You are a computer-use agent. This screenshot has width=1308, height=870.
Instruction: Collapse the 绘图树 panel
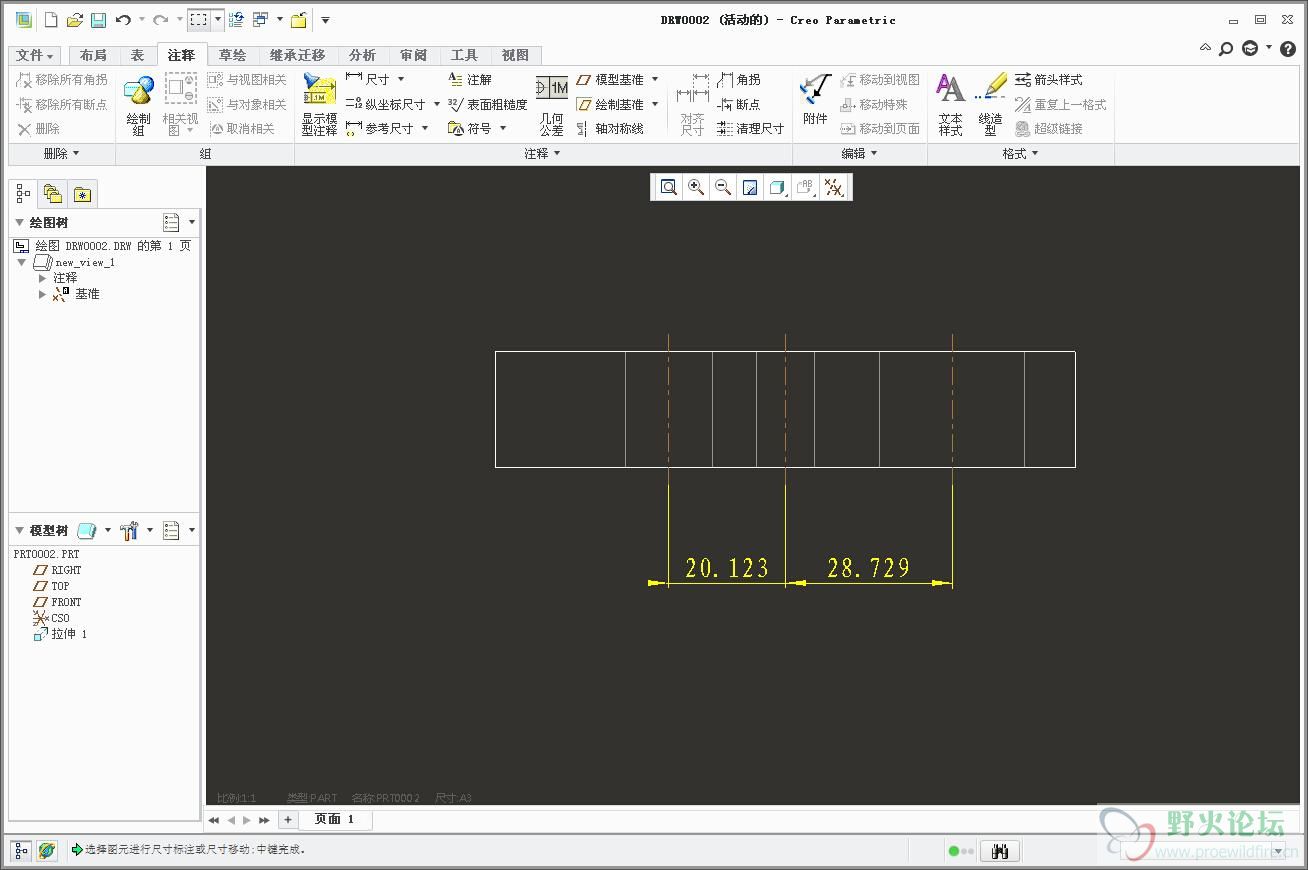19,223
